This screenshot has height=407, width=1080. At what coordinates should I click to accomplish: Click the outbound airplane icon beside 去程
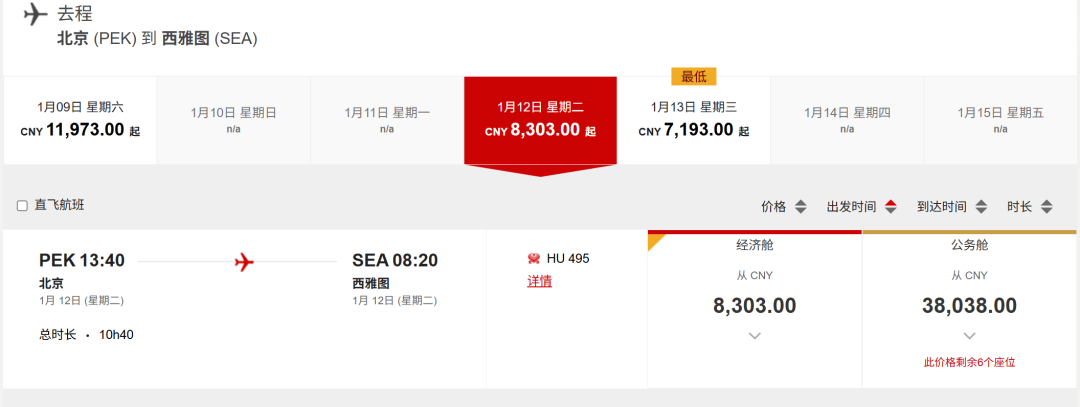pos(34,14)
